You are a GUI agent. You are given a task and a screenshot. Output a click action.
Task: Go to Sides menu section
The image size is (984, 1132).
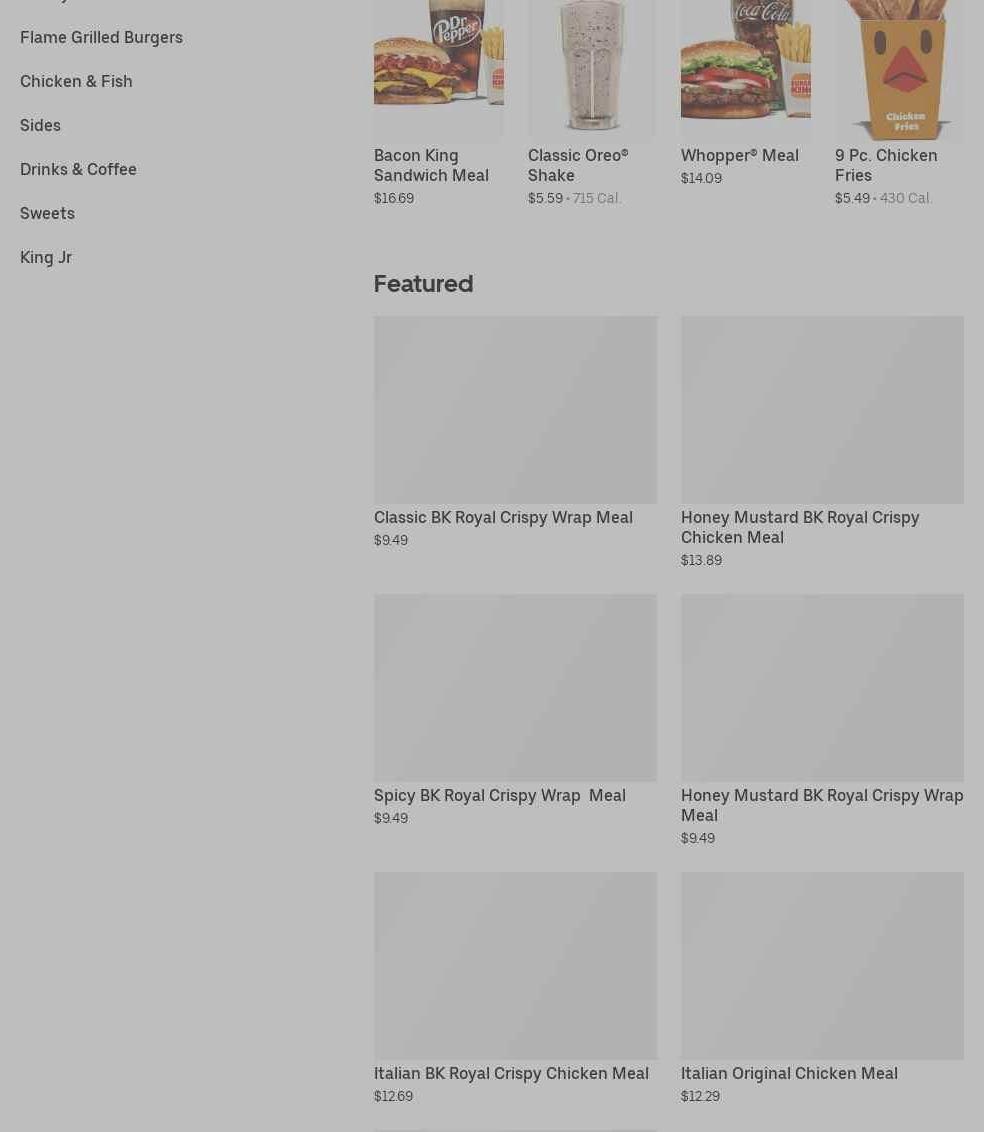click(x=40, y=126)
